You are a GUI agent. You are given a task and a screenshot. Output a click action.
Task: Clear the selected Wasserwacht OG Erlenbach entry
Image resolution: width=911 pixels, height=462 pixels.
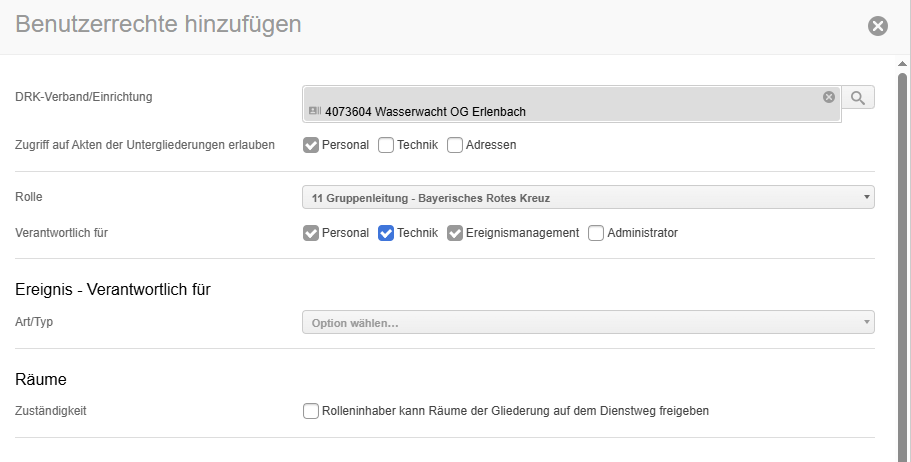(828, 97)
